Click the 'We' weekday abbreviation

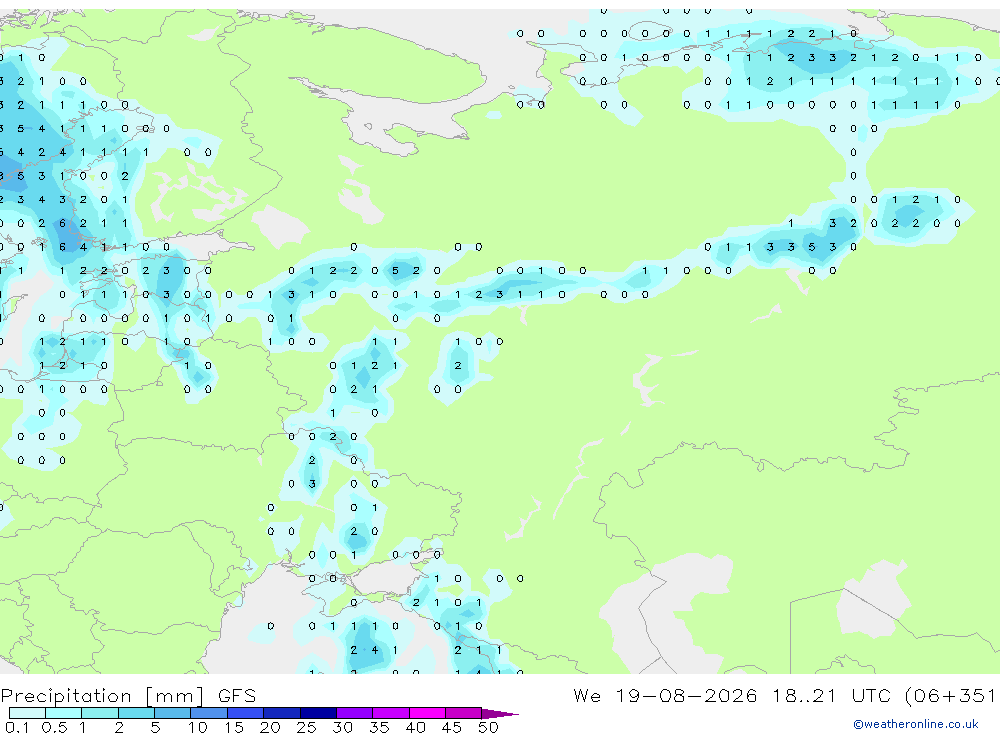tap(587, 695)
